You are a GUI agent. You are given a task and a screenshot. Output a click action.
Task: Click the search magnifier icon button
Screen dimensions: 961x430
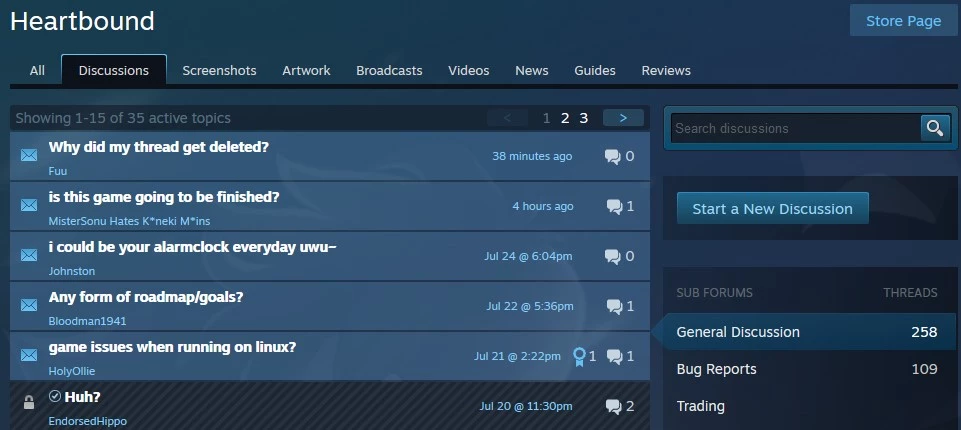coord(935,128)
